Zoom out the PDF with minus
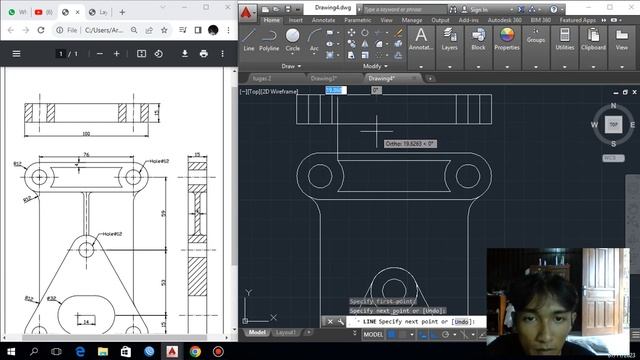 (100, 53)
